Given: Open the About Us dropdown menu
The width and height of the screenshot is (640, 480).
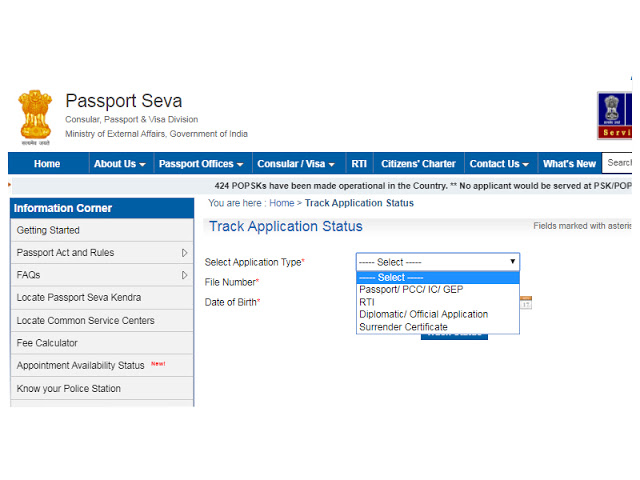Looking at the screenshot, I should (120, 164).
